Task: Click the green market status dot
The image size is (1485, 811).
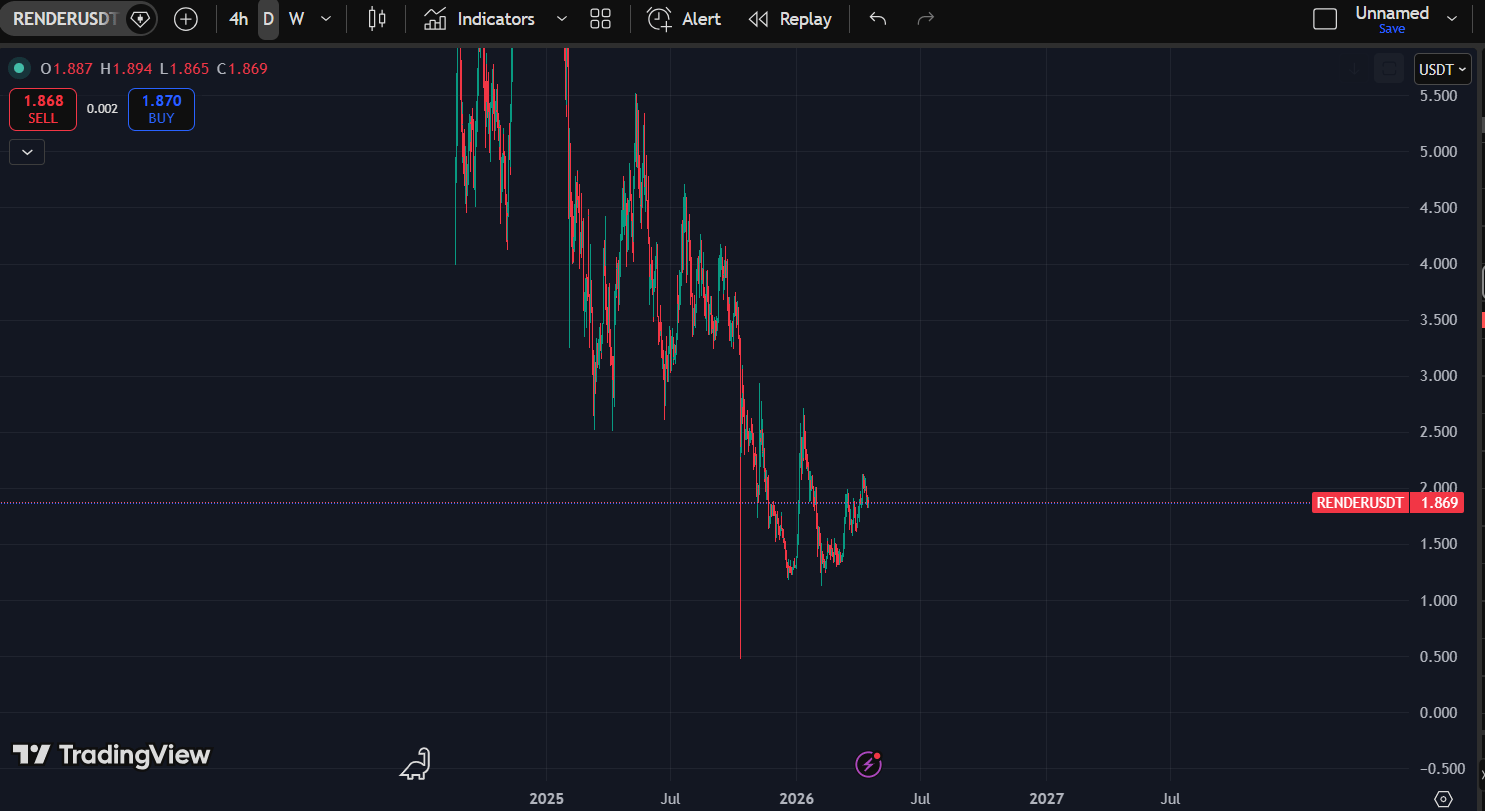Action: click(18, 68)
